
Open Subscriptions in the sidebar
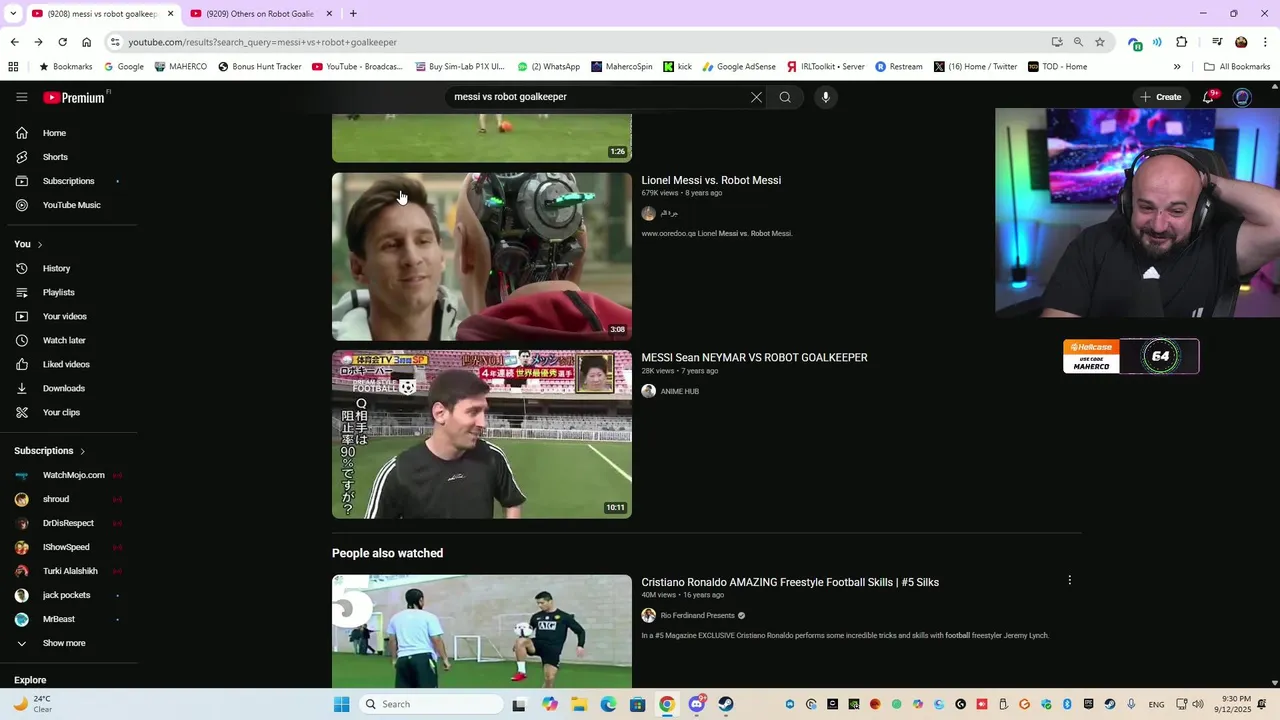(x=69, y=181)
